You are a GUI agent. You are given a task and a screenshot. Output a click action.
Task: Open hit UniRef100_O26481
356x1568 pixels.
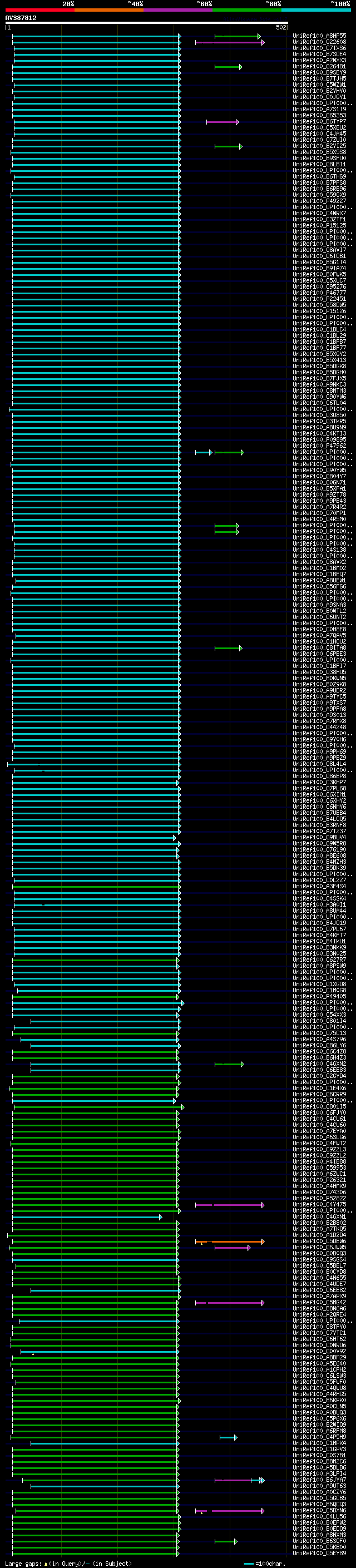click(319, 66)
